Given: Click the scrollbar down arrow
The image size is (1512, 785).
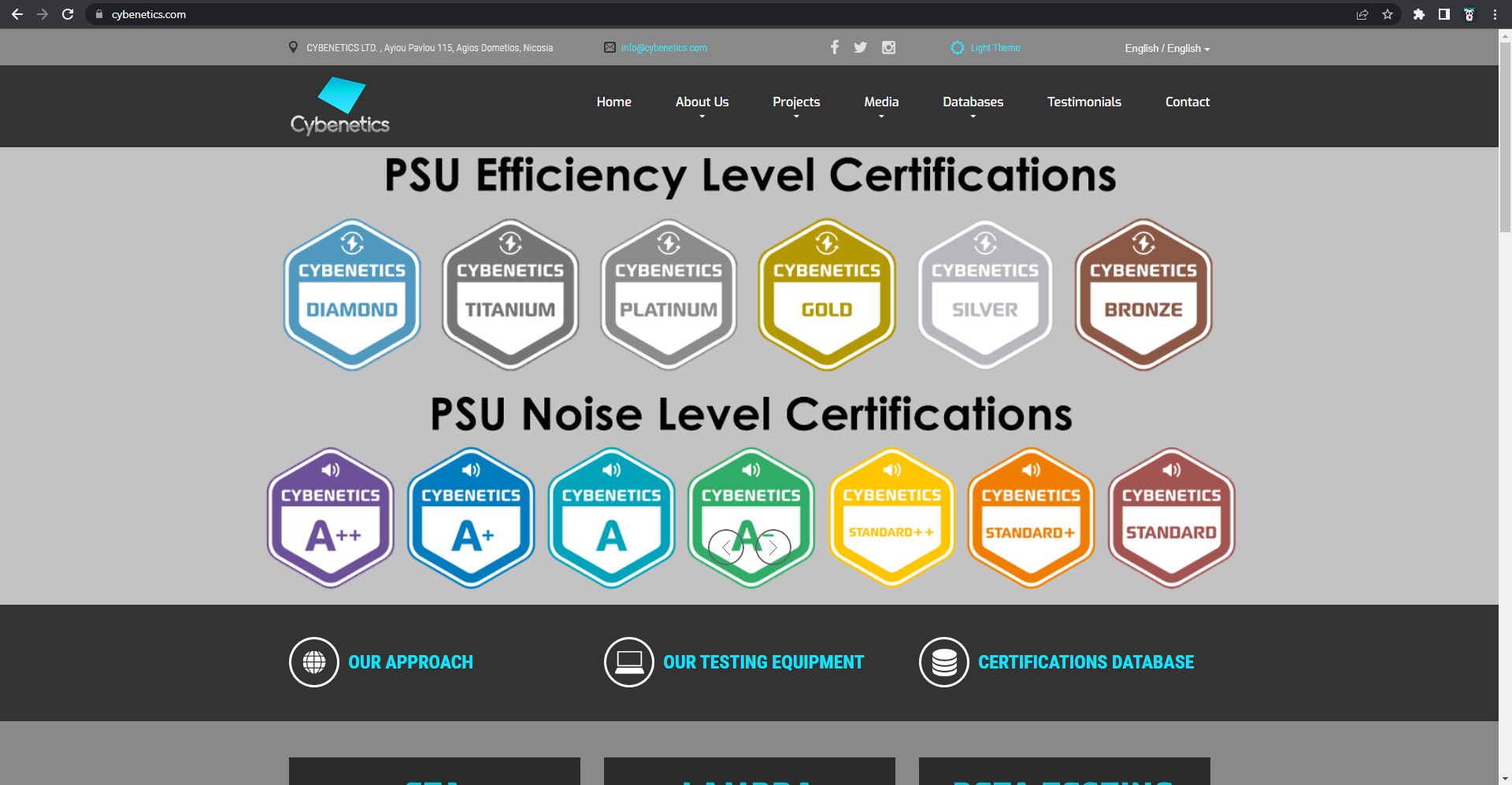Looking at the screenshot, I should click(x=1505, y=779).
